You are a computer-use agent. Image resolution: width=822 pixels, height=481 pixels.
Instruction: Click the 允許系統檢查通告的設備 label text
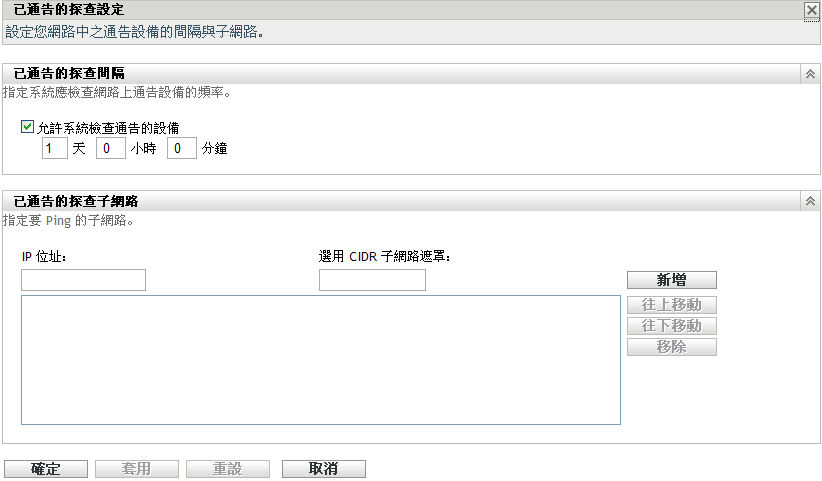click(x=108, y=128)
